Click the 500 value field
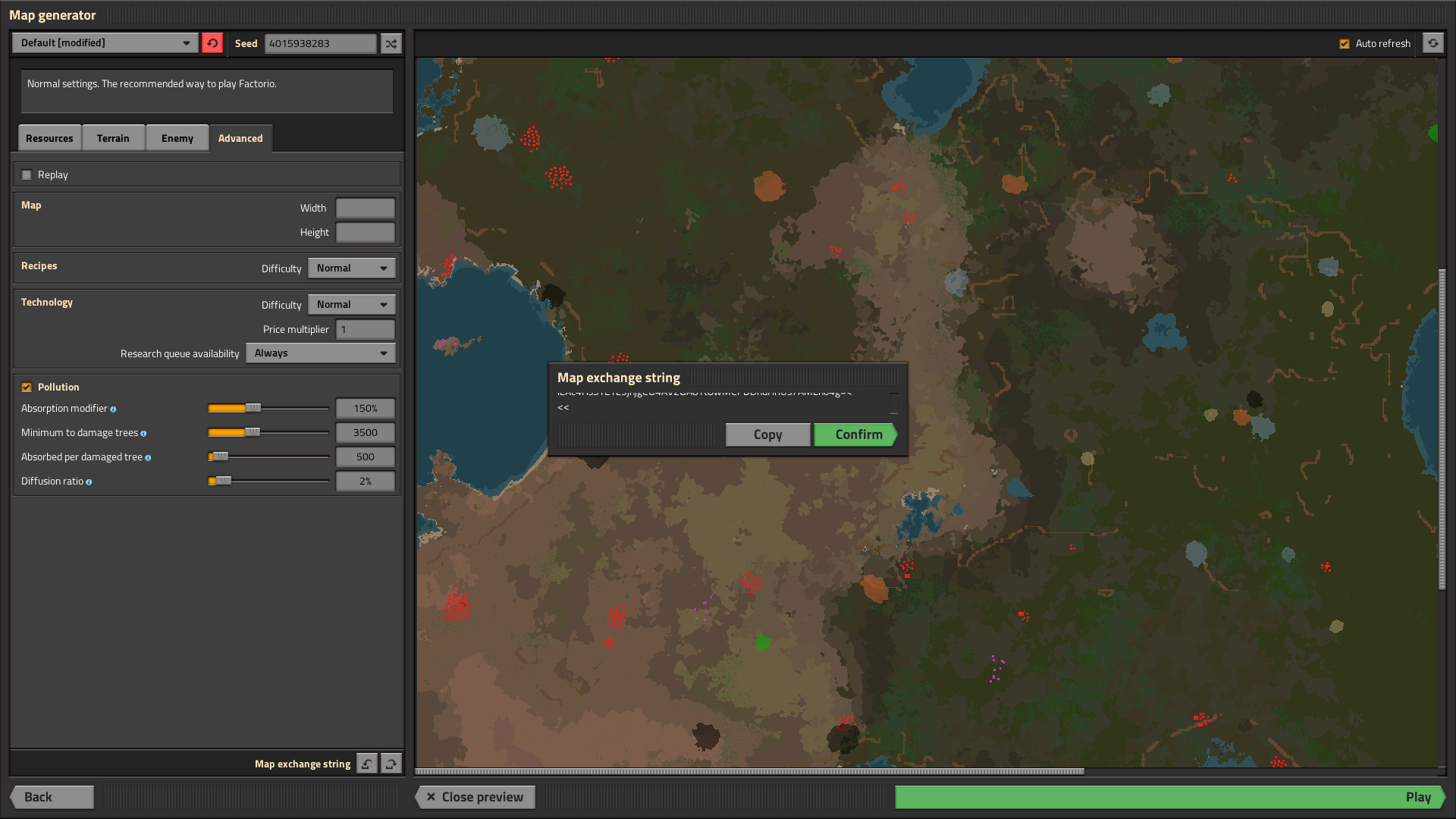1456x819 pixels. click(x=366, y=457)
